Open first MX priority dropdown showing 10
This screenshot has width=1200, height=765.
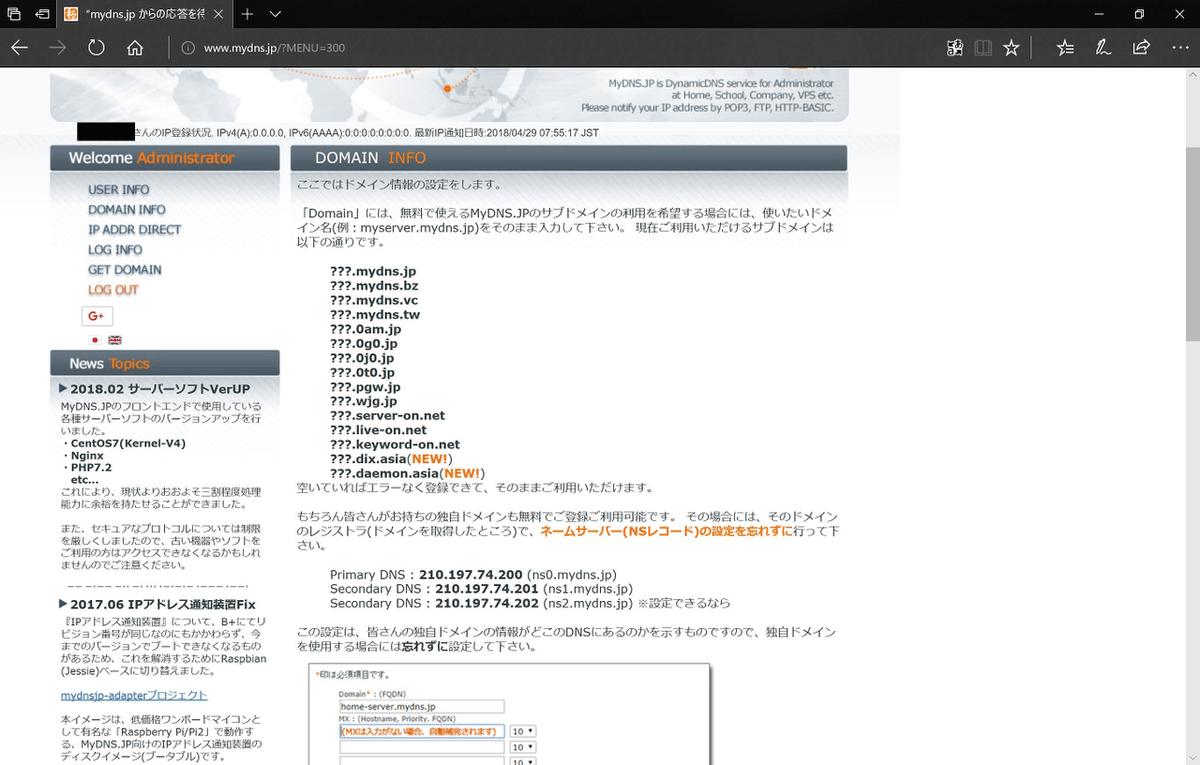(522, 731)
